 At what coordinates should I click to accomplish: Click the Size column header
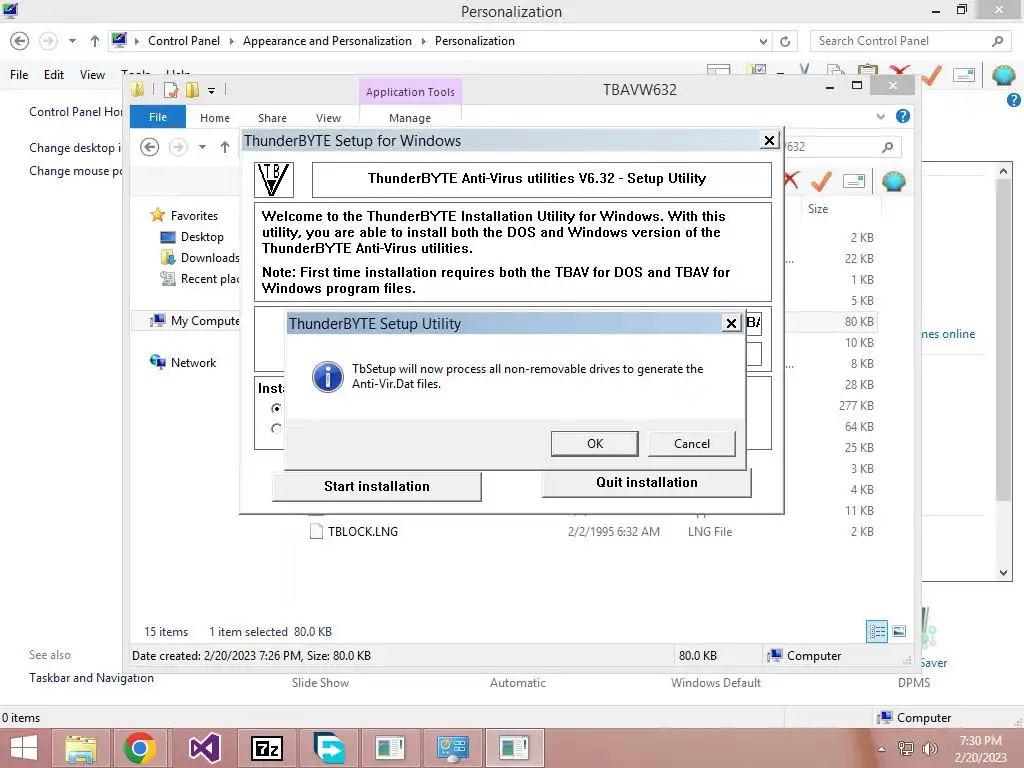pos(818,209)
